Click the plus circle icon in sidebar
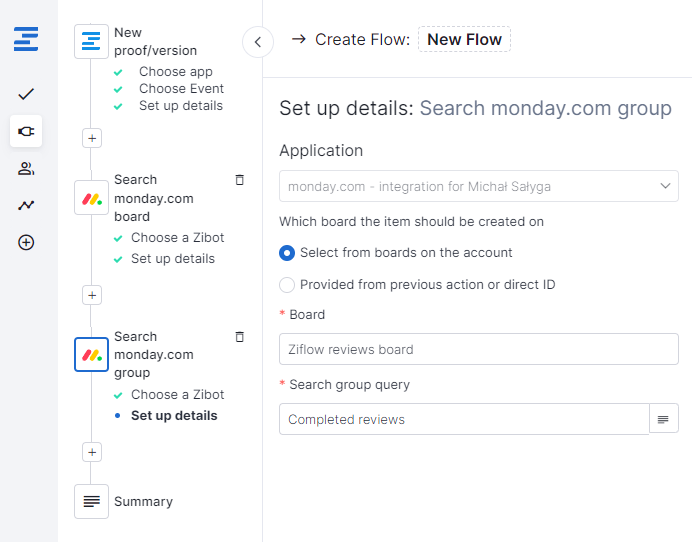 pos(26,242)
